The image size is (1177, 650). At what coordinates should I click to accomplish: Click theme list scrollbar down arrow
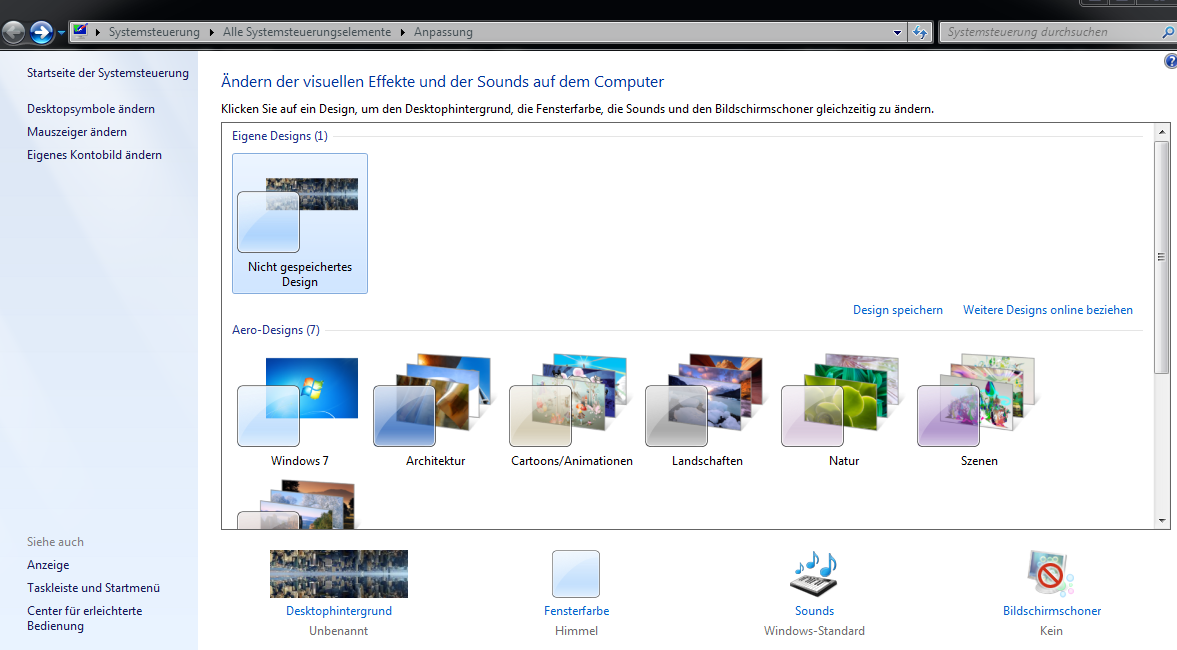tap(1162, 521)
